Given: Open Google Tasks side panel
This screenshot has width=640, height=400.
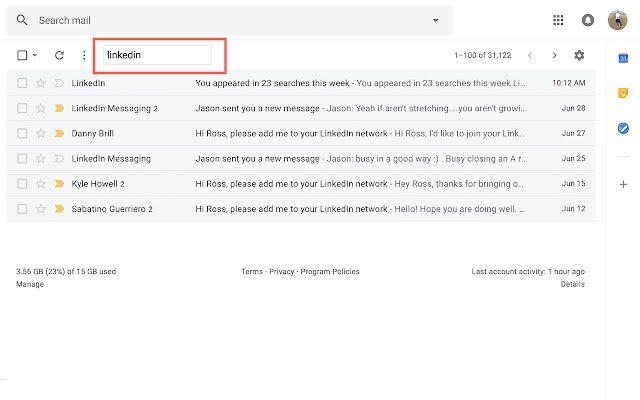Looking at the screenshot, I should tap(623, 129).
